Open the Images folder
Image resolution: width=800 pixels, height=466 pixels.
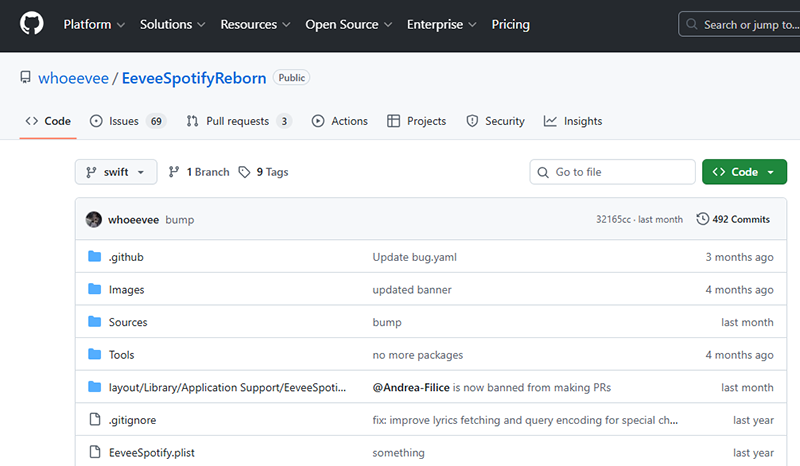pyautogui.click(x=127, y=289)
